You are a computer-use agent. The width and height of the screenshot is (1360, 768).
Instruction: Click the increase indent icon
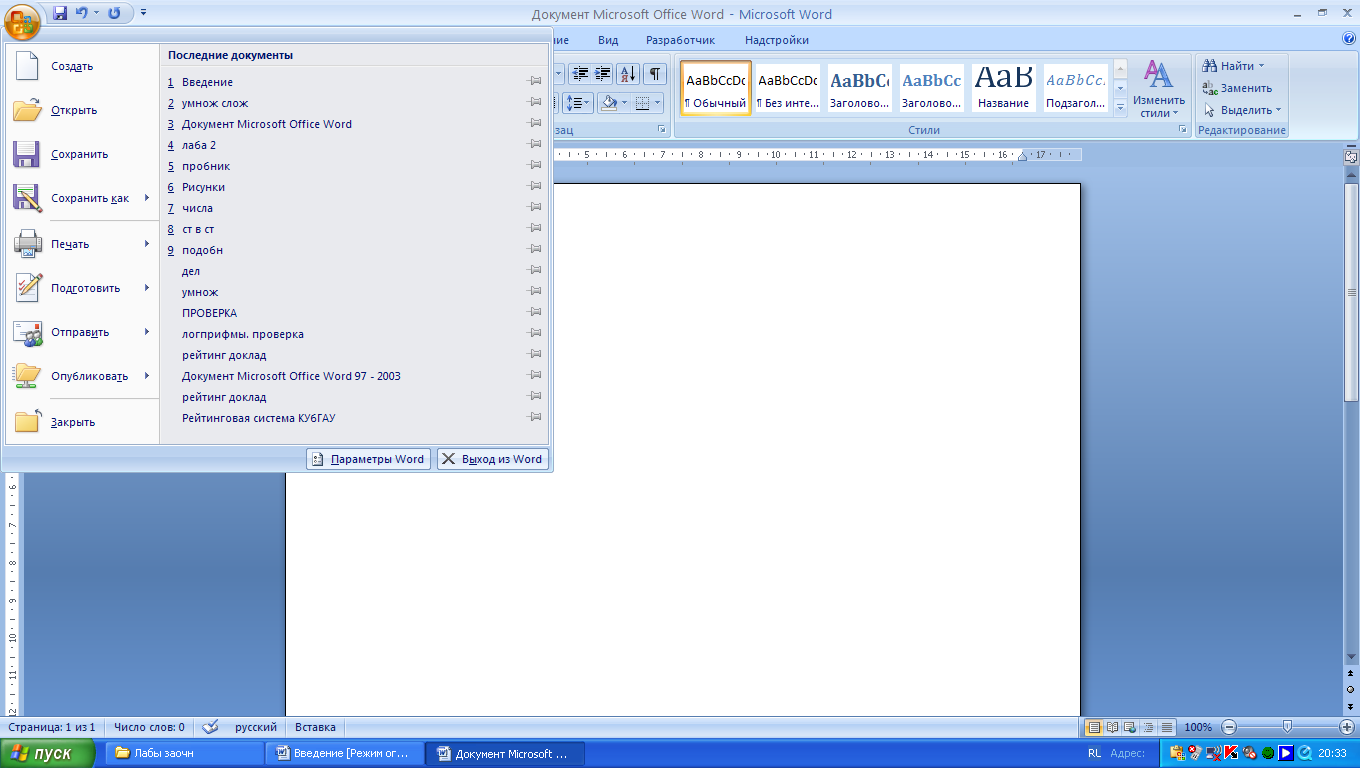coord(602,73)
